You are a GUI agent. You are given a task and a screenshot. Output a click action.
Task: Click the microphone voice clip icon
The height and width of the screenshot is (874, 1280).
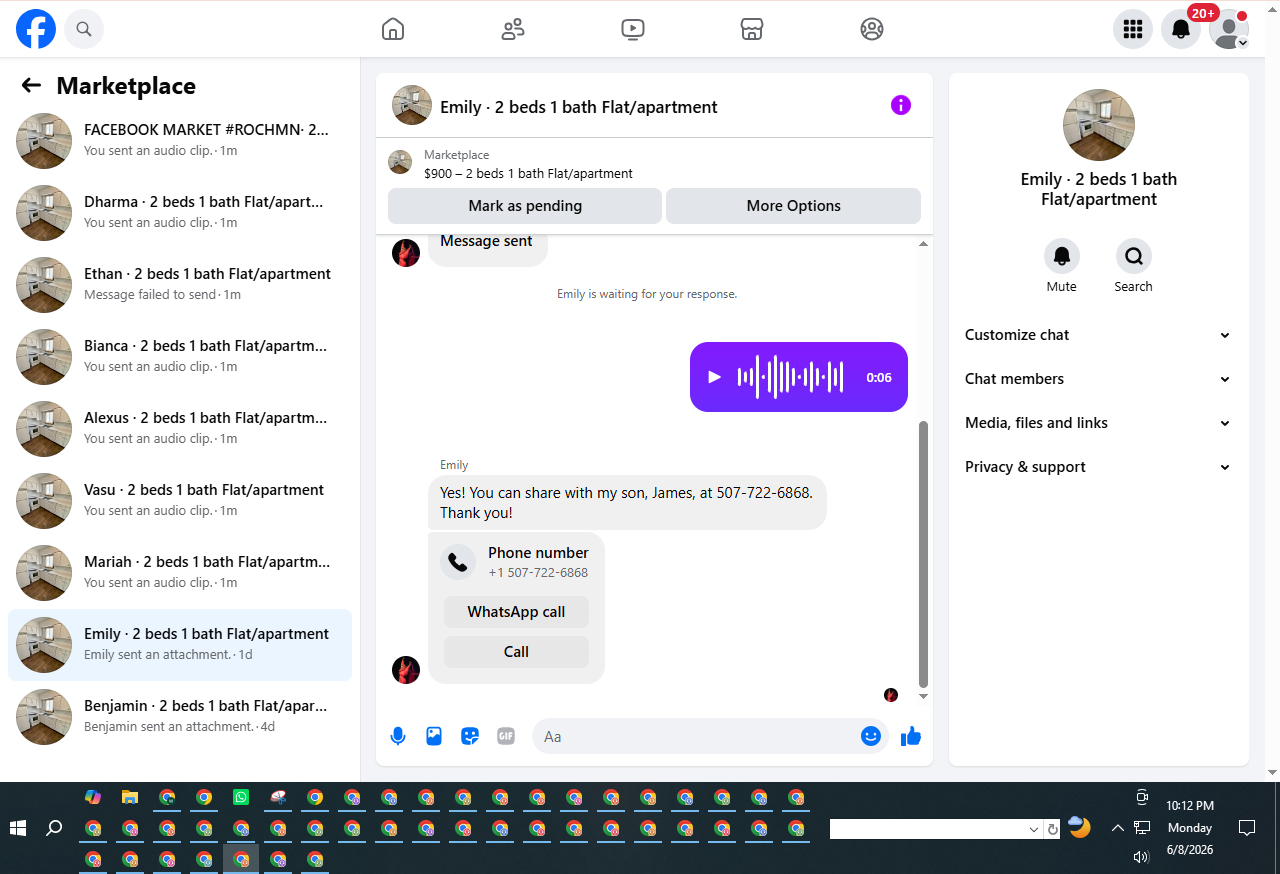[398, 737]
